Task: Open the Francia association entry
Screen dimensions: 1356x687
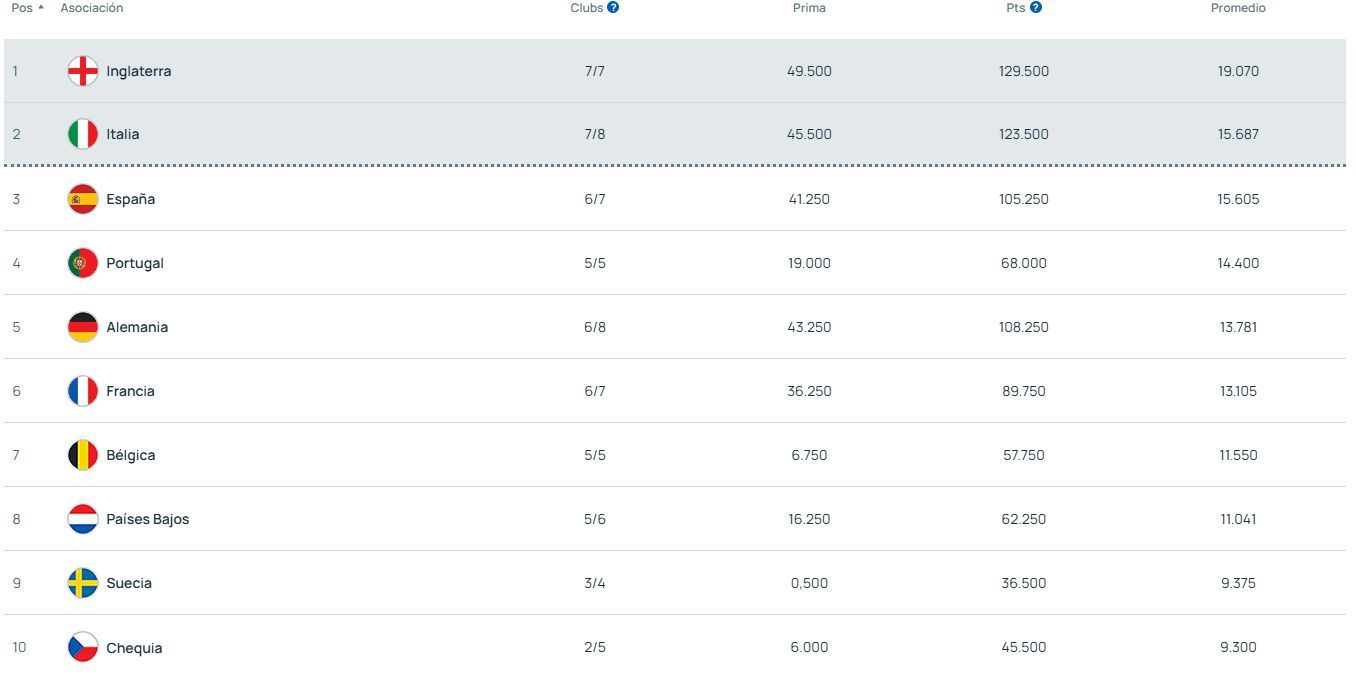Action: pyautogui.click(x=131, y=391)
